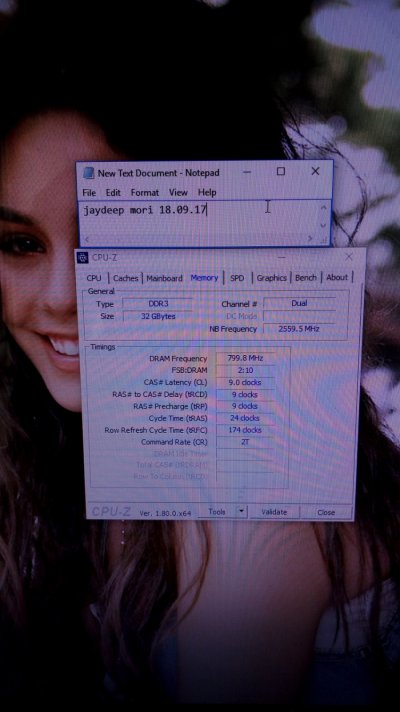Open the About tab
Viewport: 400px width, 712px height.
337,277
